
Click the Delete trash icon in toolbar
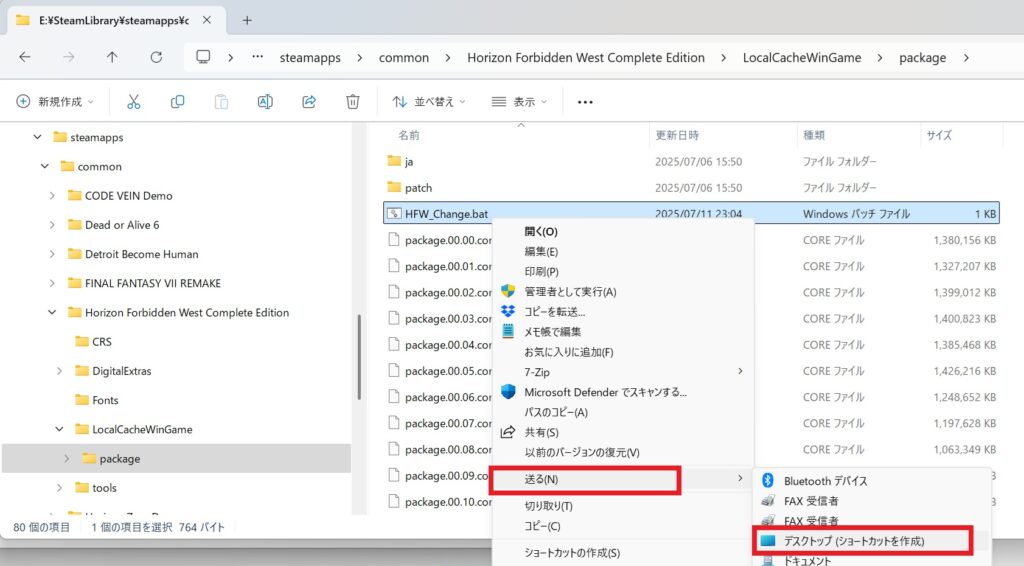point(353,102)
